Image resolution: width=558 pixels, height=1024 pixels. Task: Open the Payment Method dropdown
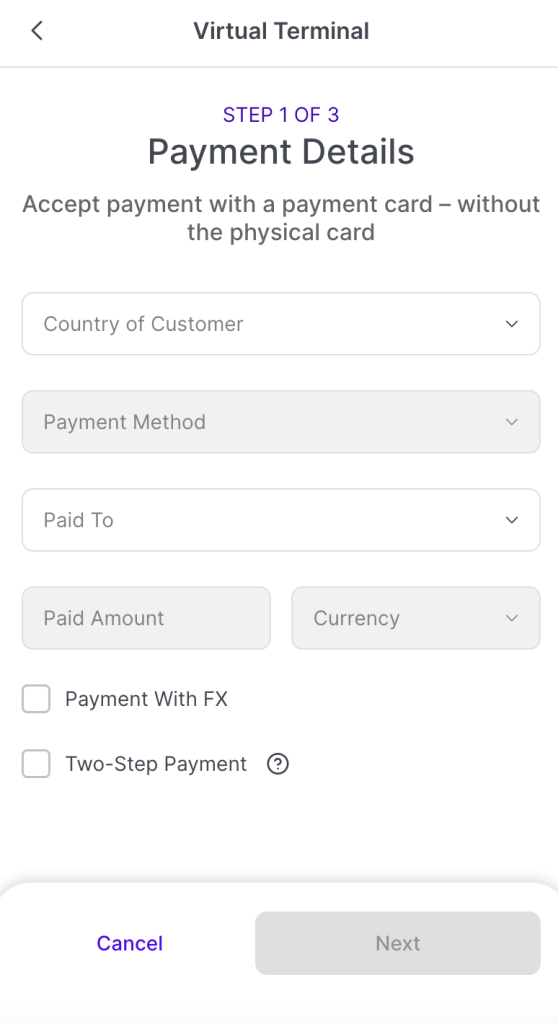click(x=281, y=422)
